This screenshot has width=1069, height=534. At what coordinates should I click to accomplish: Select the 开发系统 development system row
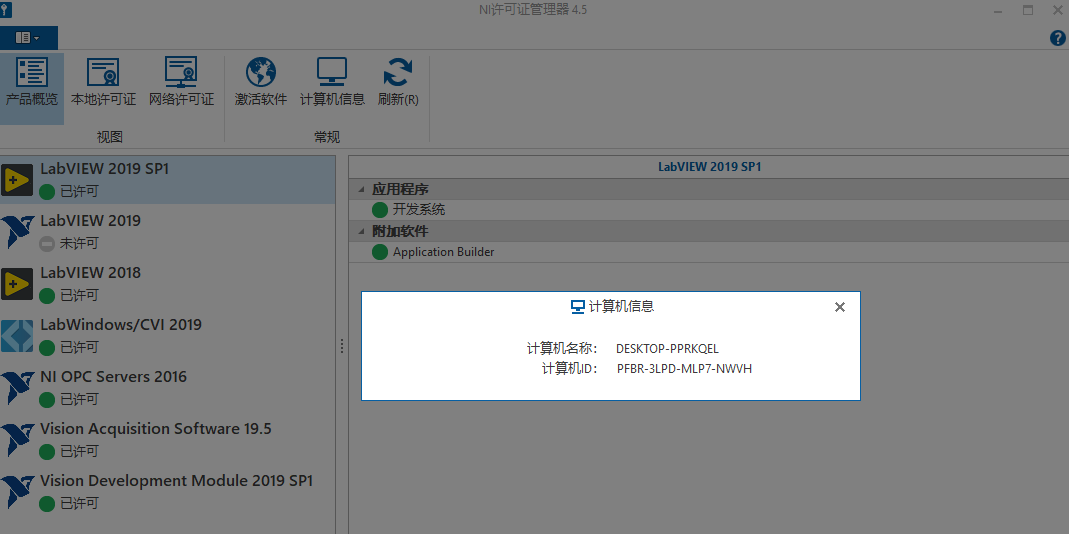[x=709, y=210]
